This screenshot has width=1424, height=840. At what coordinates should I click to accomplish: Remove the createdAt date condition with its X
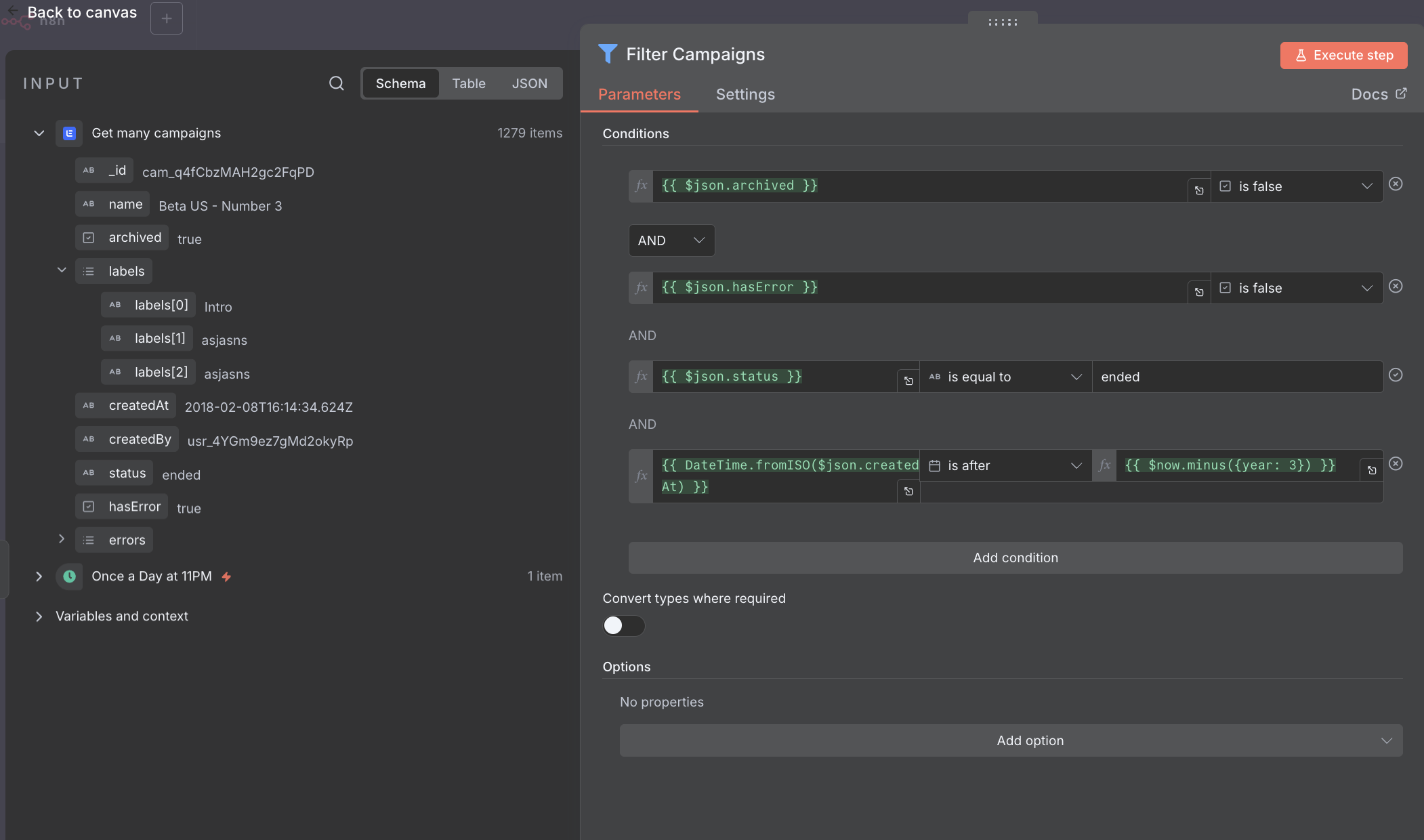(x=1396, y=463)
